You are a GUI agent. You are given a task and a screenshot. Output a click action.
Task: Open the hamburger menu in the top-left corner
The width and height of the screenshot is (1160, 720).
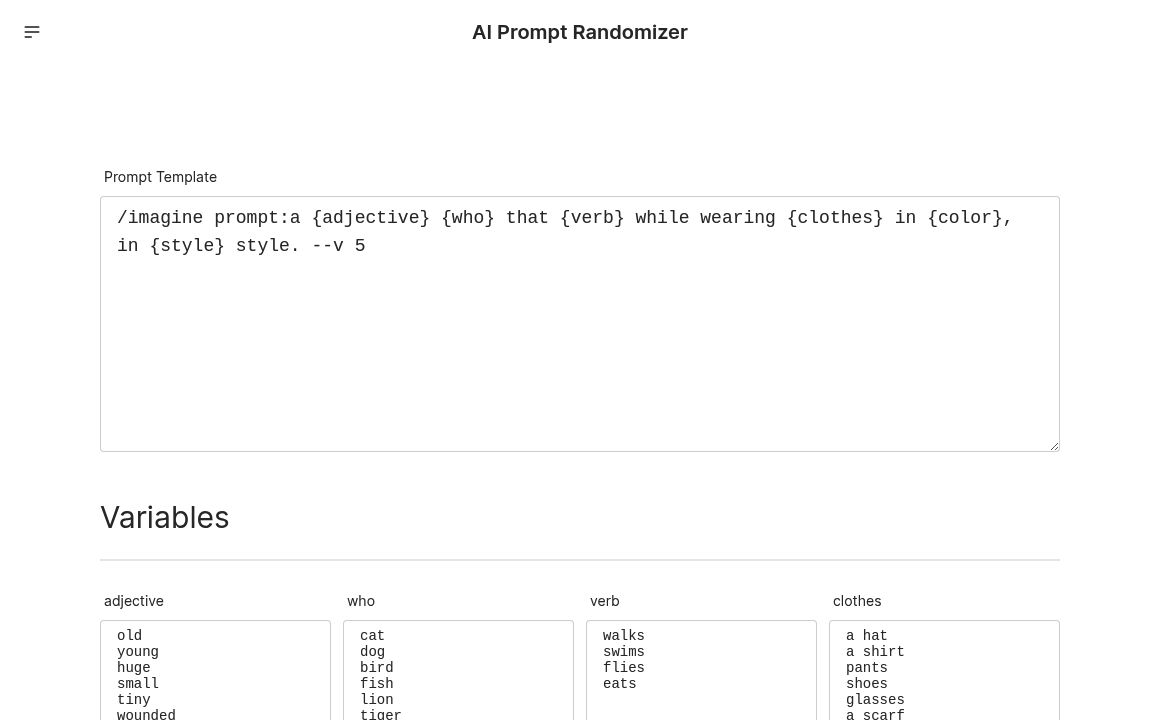click(32, 32)
